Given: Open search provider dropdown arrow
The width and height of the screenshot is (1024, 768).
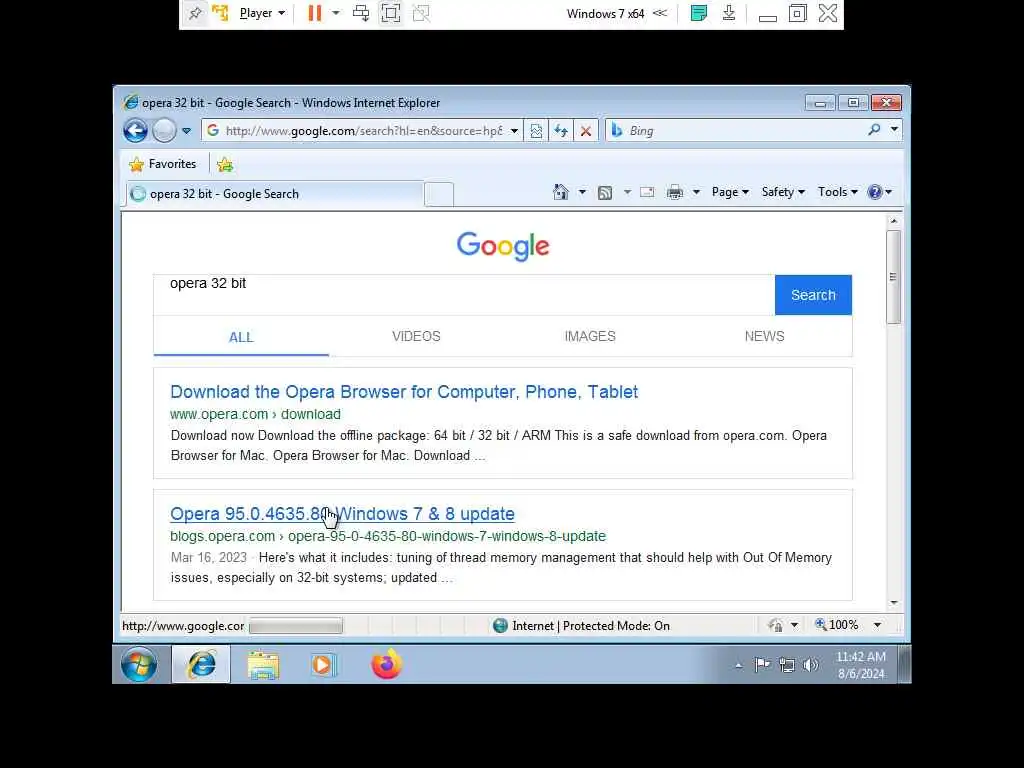Looking at the screenshot, I should tap(895, 130).
